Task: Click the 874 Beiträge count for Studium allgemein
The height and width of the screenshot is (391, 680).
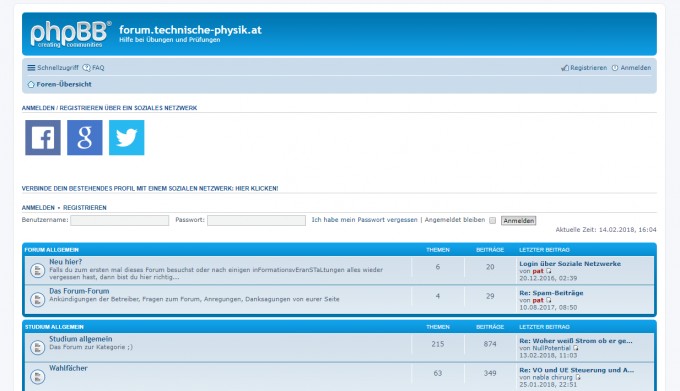Action: (490, 344)
